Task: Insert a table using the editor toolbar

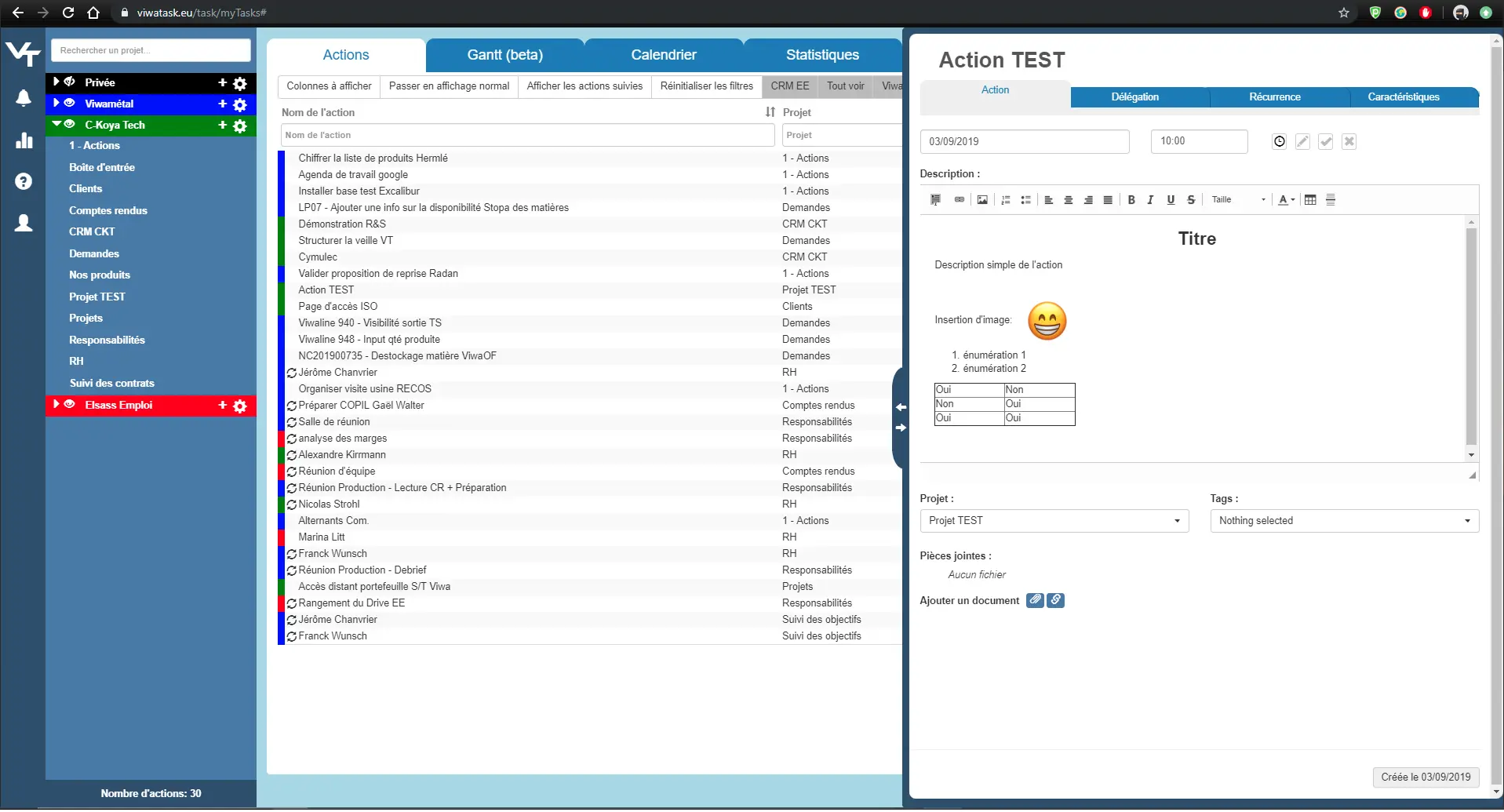Action: [x=1309, y=200]
